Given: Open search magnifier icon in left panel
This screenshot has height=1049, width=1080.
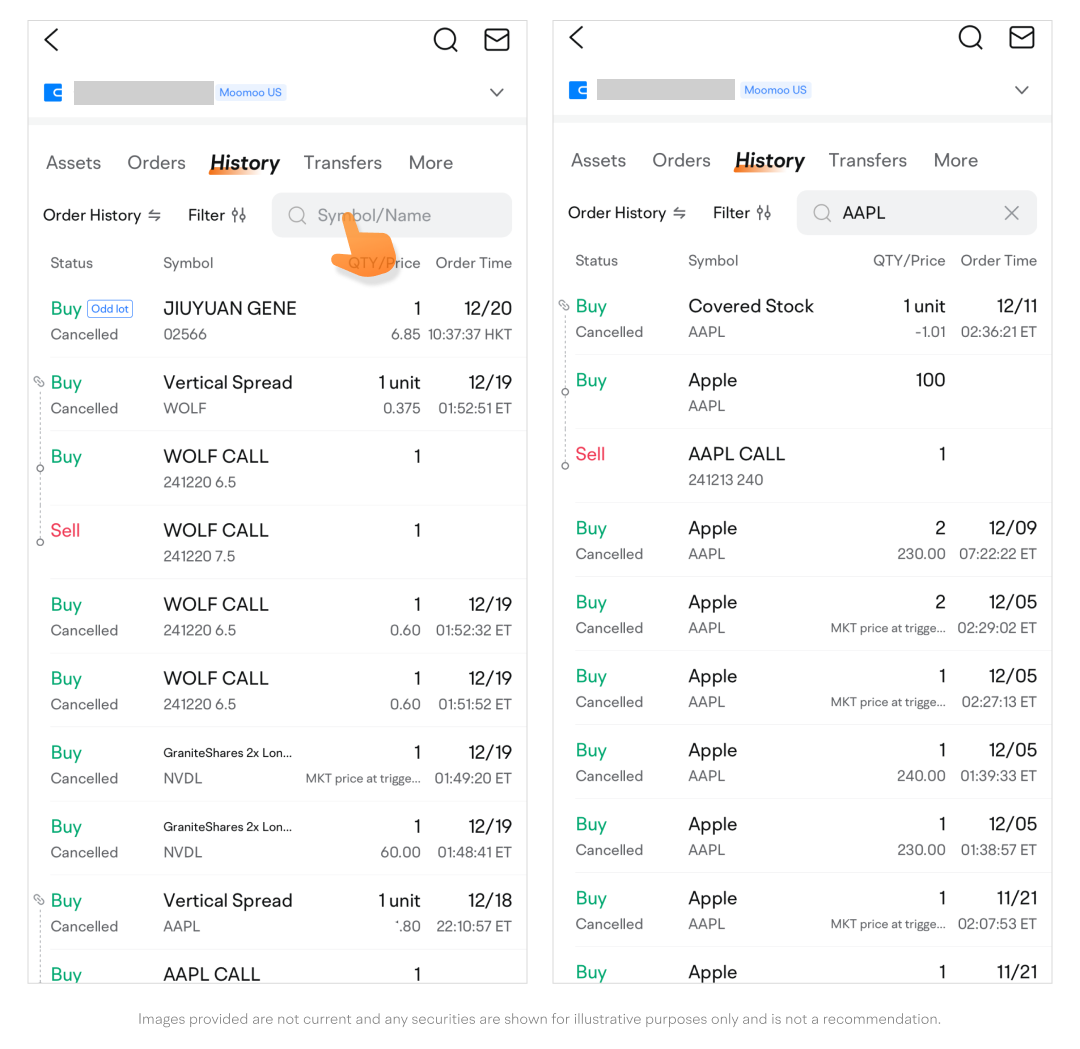Looking at the screenshot, I should tap(445, 40).
